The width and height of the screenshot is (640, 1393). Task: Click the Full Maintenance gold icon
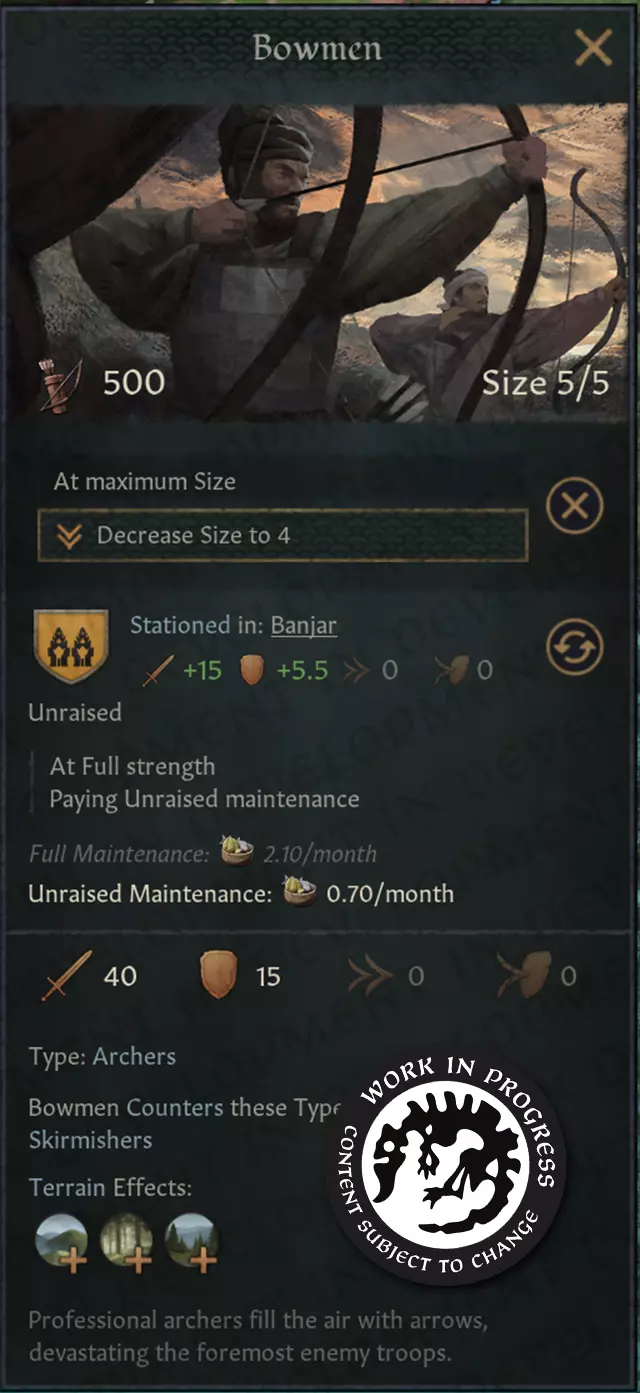[237, 853]
